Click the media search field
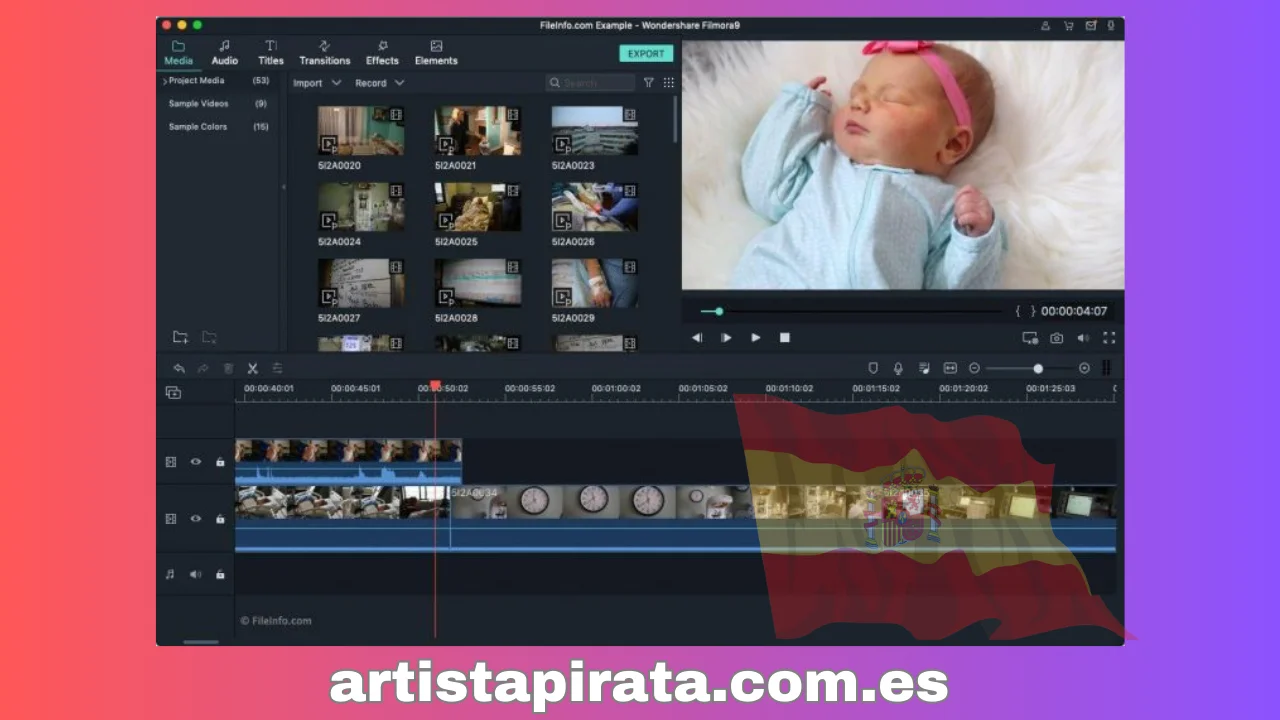The height and width of the screenshot is (720, 1280). tap(590, 83)
